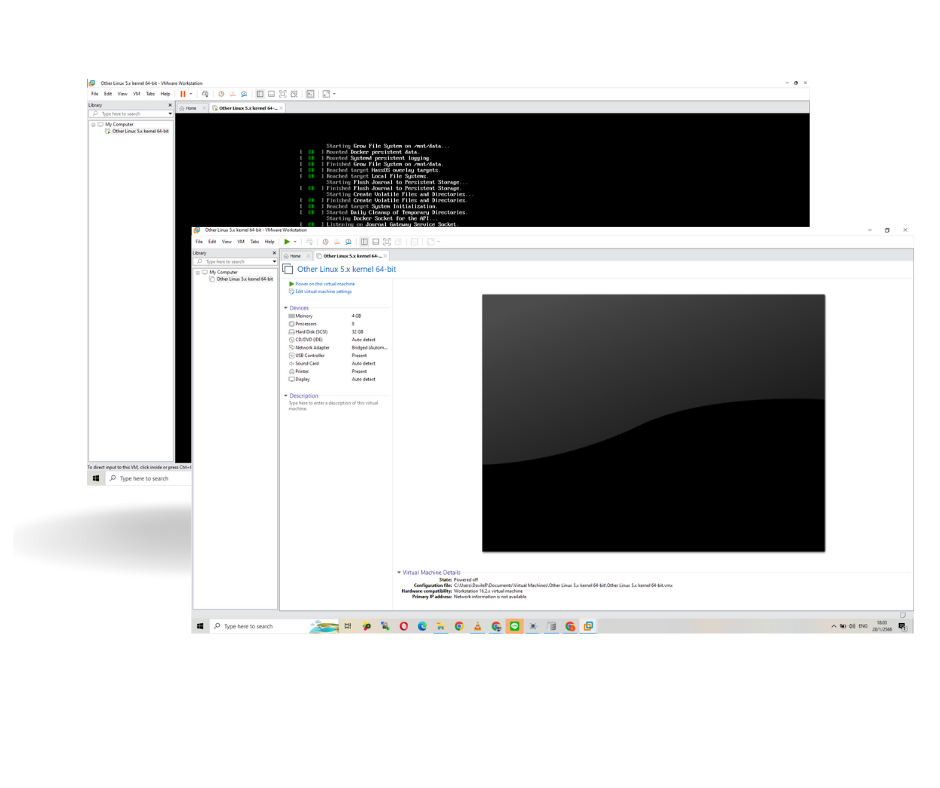
Task: Revert to snapshot icon in back window
Action: [x=233, y=94]
